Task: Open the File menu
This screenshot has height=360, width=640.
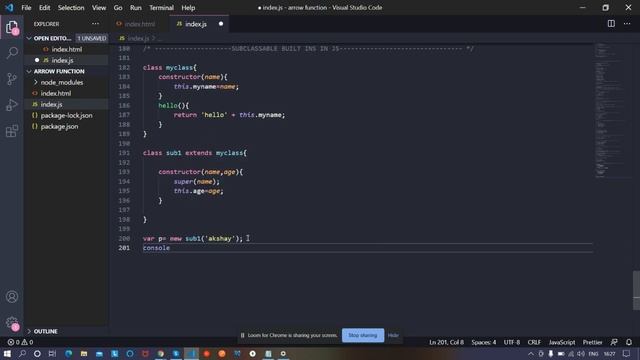Action: (26, 7)
